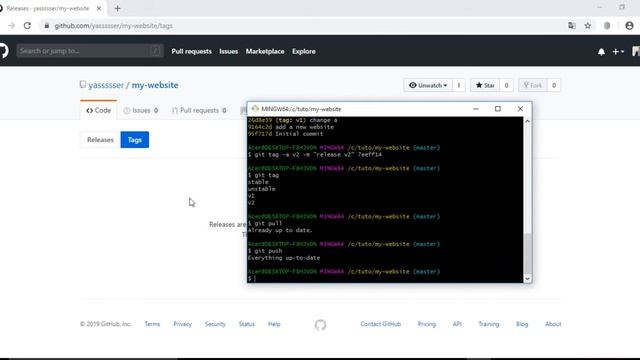Open the browser profile account icon
This screenshot has height=360, width=640.
pos(629,26)
